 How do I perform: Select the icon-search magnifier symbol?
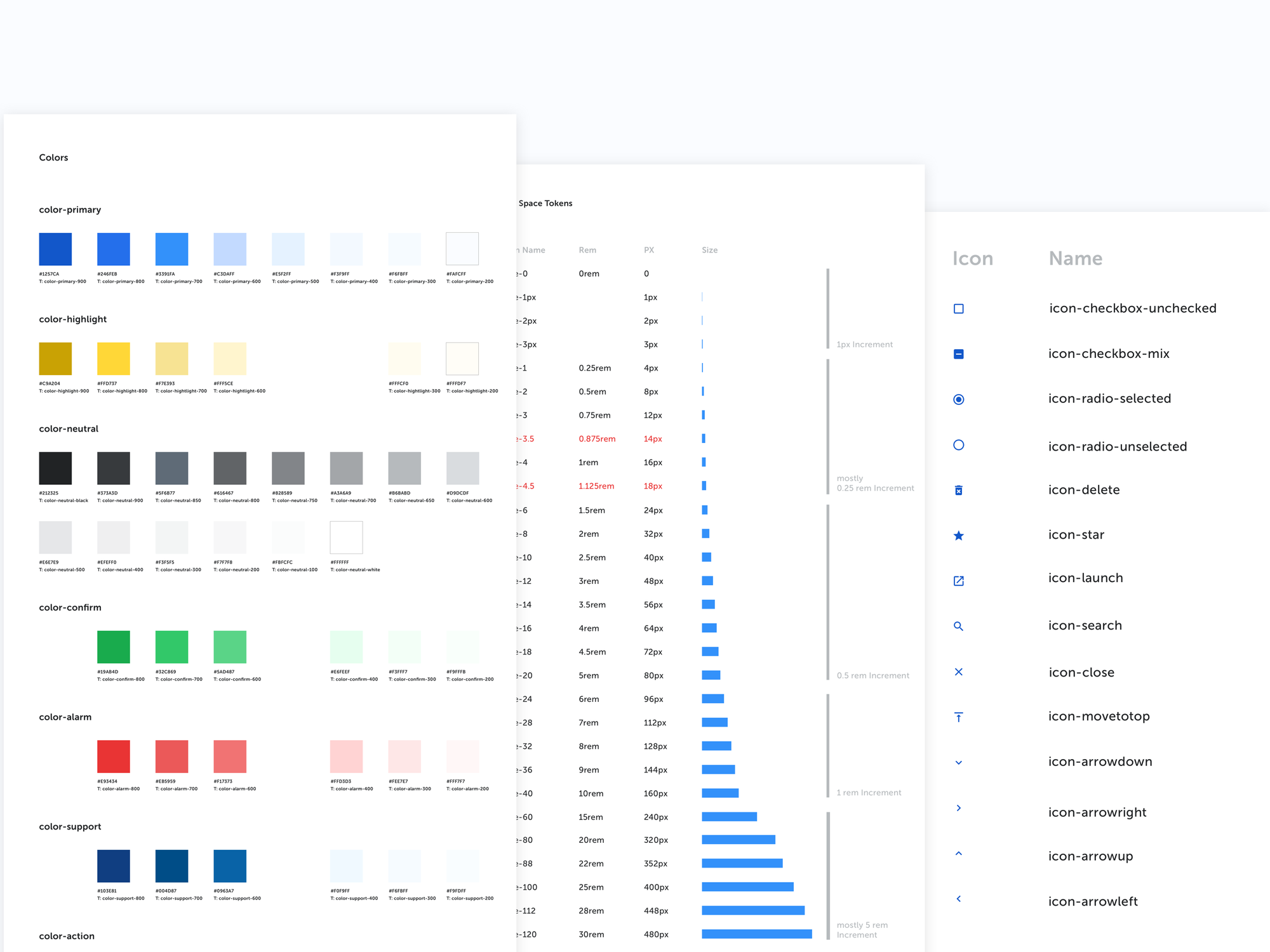[958, 626]
